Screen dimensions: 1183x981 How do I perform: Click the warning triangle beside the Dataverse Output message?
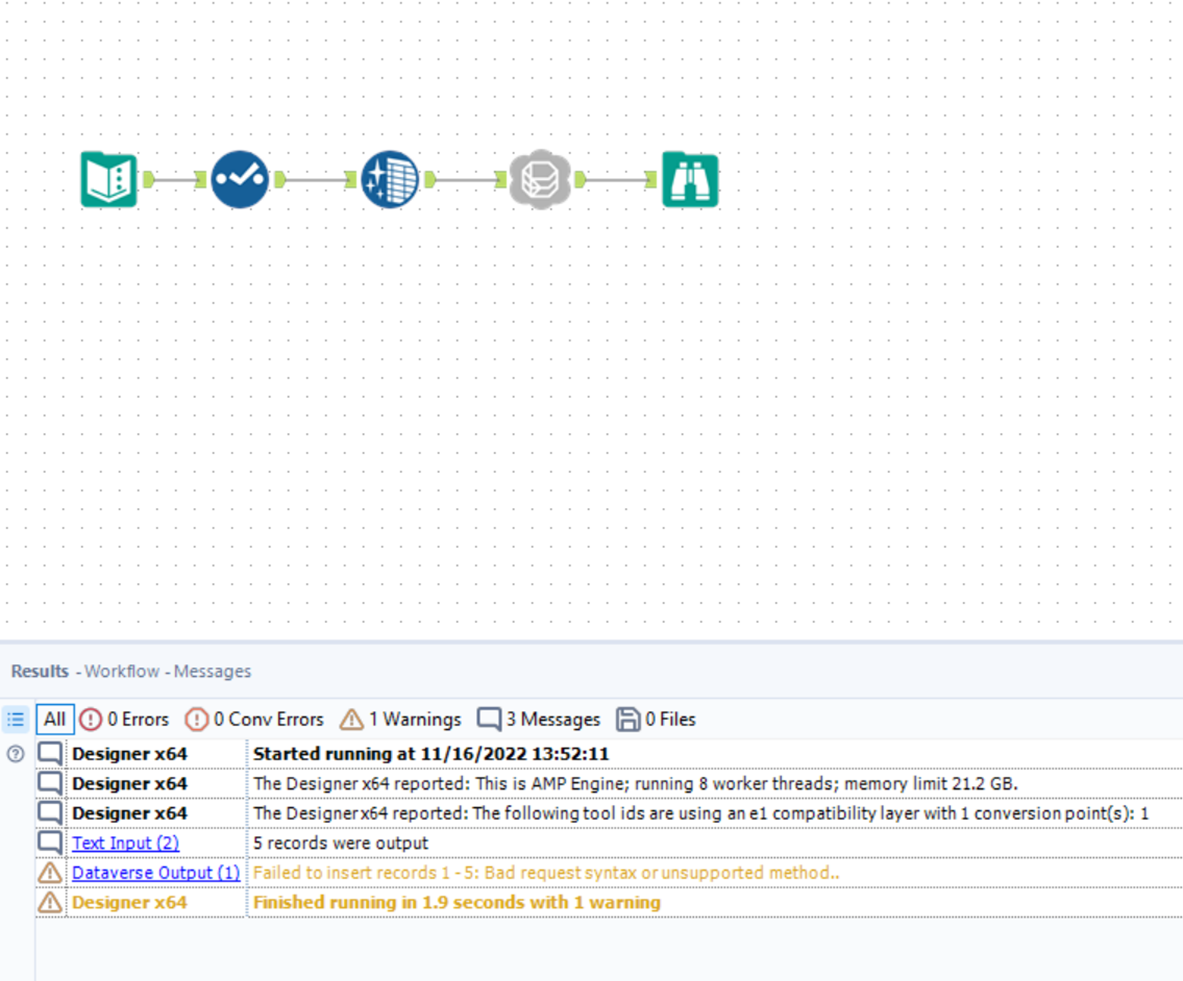click(49, 872)
